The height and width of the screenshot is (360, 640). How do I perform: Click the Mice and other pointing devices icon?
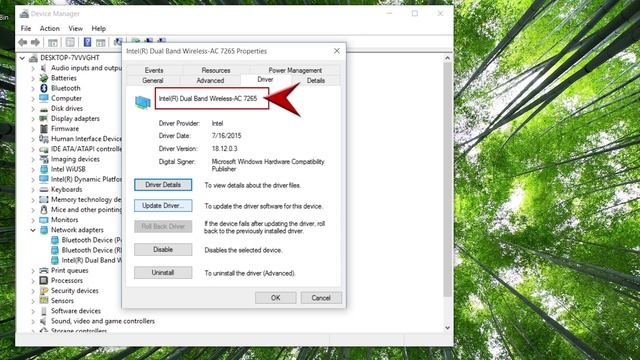[x=44, y=209]
